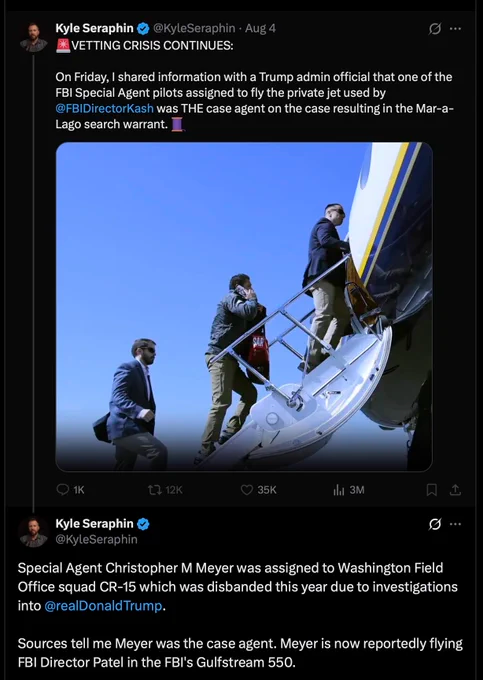
Task: Share the first tweet via share icon
Action: coord(455,490)
